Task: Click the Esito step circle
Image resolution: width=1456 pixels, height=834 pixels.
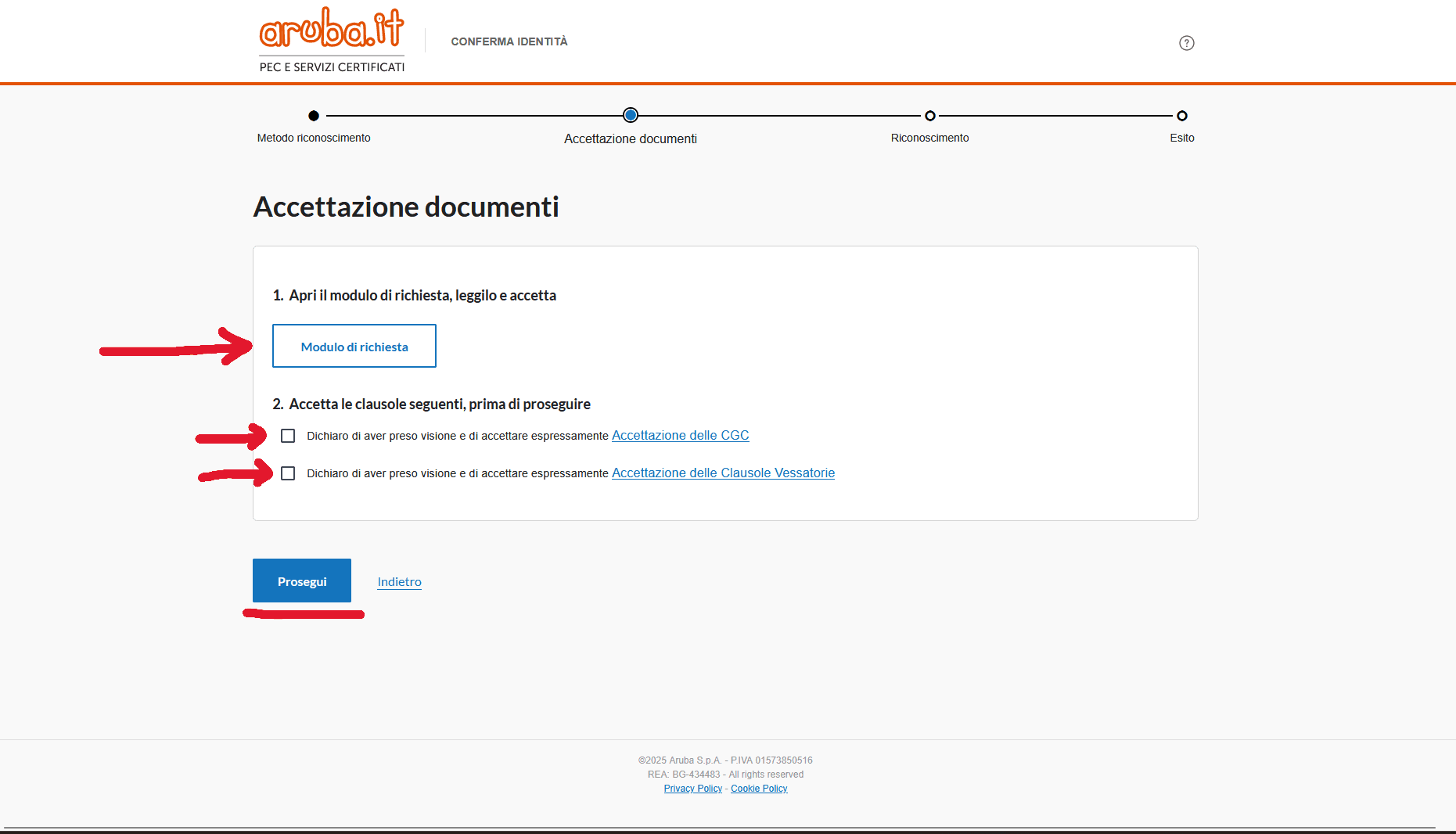Action: [1181, 116]
